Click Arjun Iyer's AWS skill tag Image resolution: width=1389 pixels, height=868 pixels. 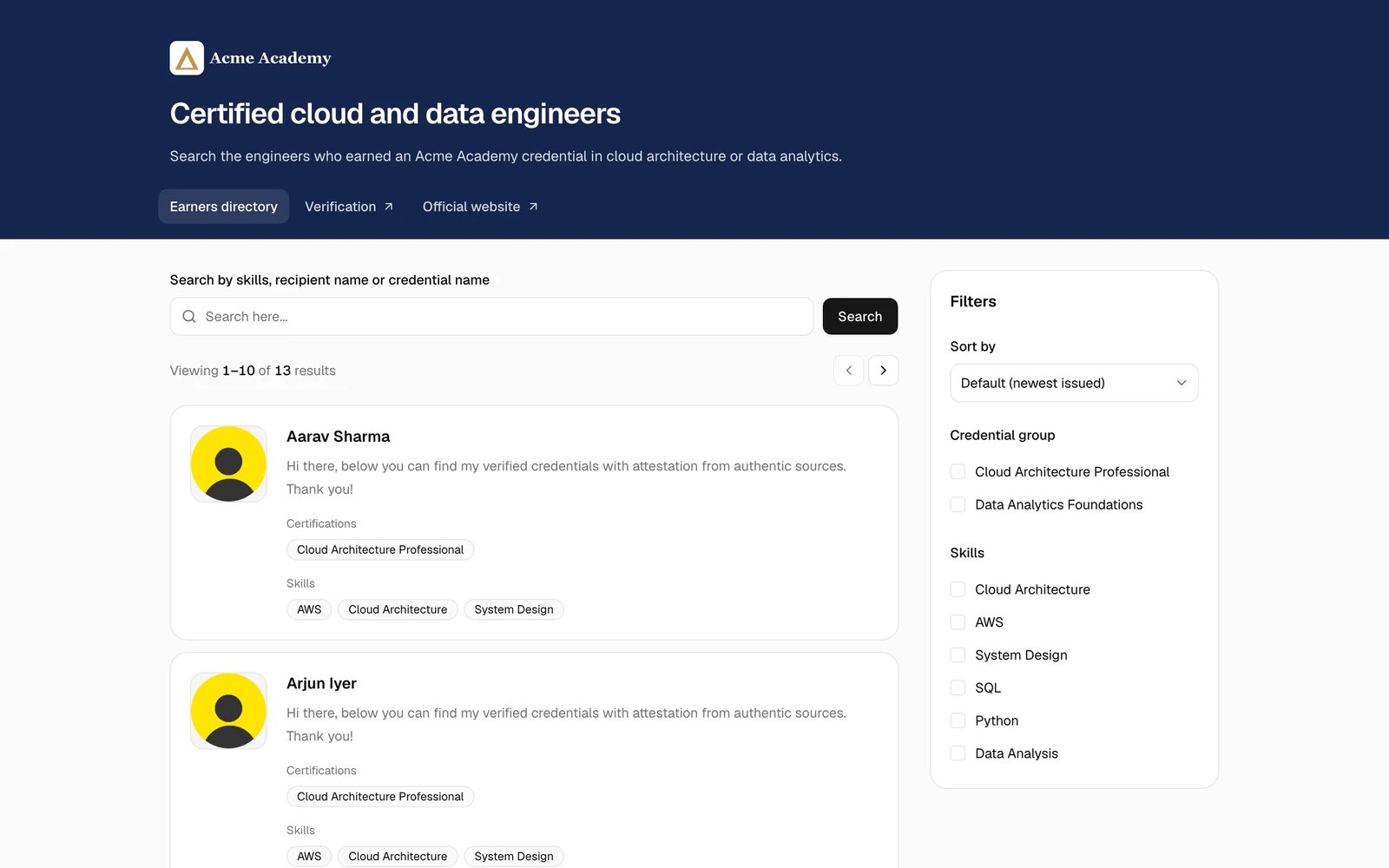click(x=309, y=856)
